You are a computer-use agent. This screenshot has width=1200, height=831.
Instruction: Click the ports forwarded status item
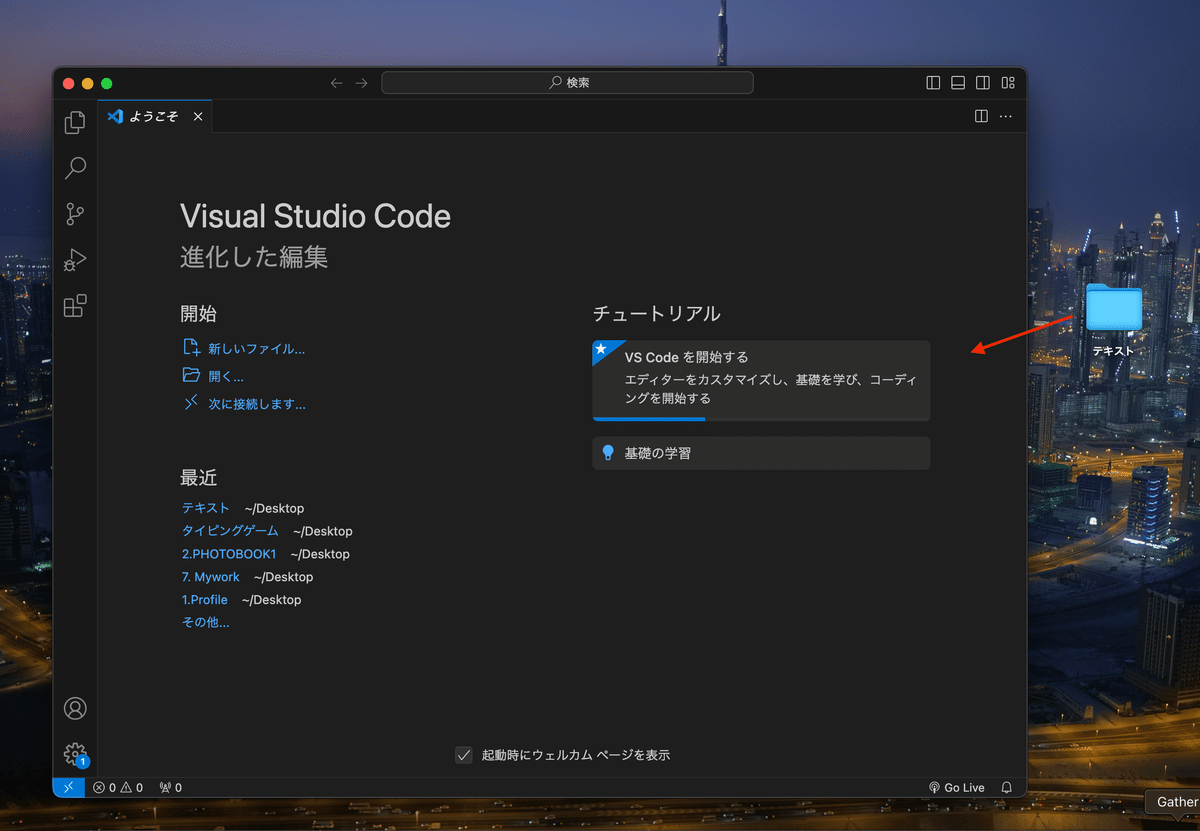(170, 788)
